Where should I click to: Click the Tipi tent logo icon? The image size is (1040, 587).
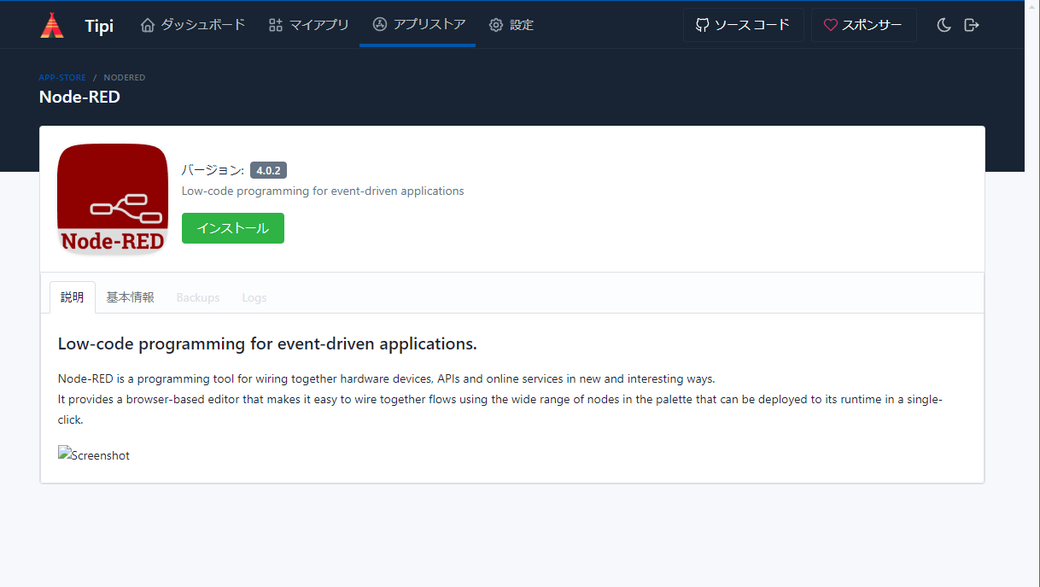pos(52,25)
